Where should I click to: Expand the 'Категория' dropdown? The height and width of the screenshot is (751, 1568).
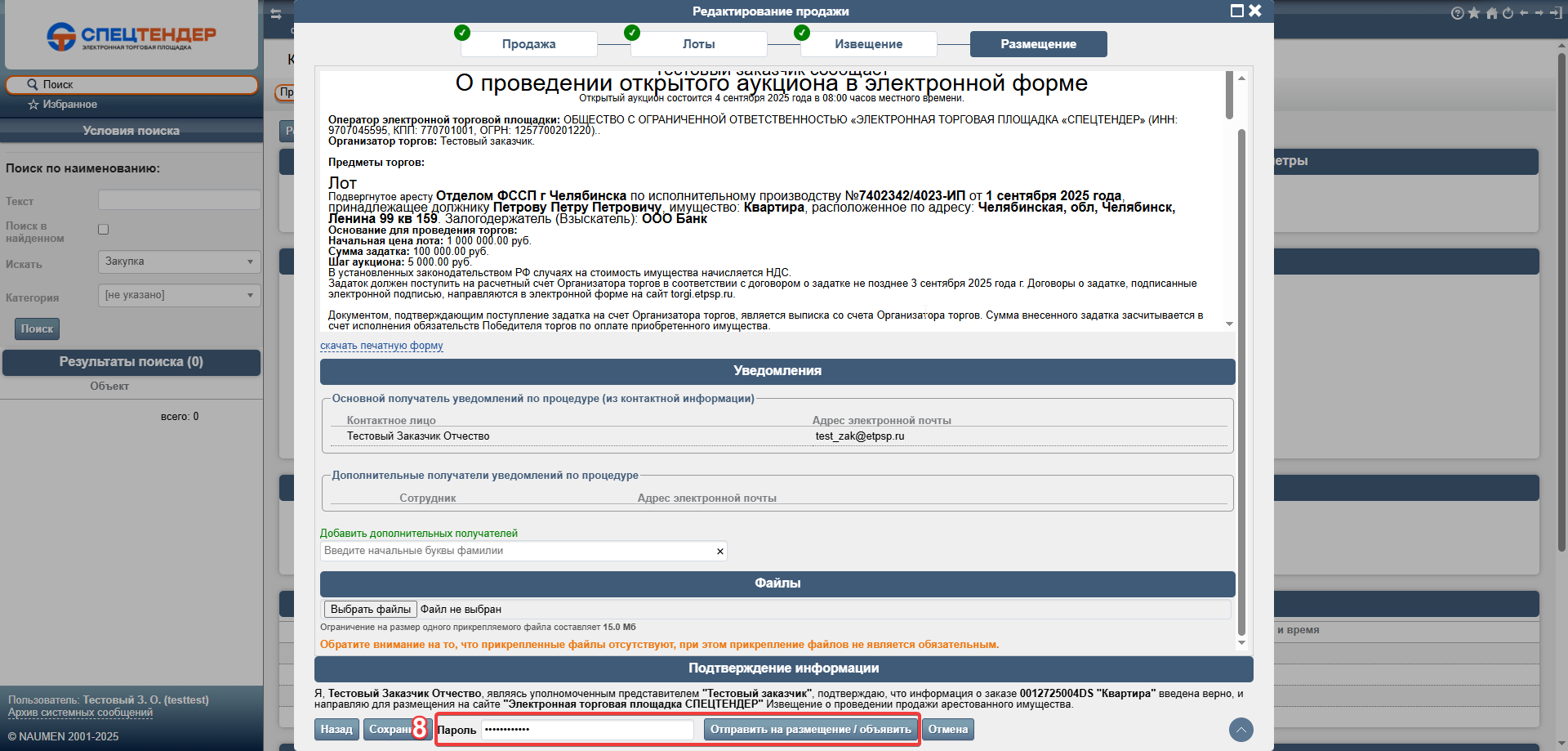[x=179, y=295]
